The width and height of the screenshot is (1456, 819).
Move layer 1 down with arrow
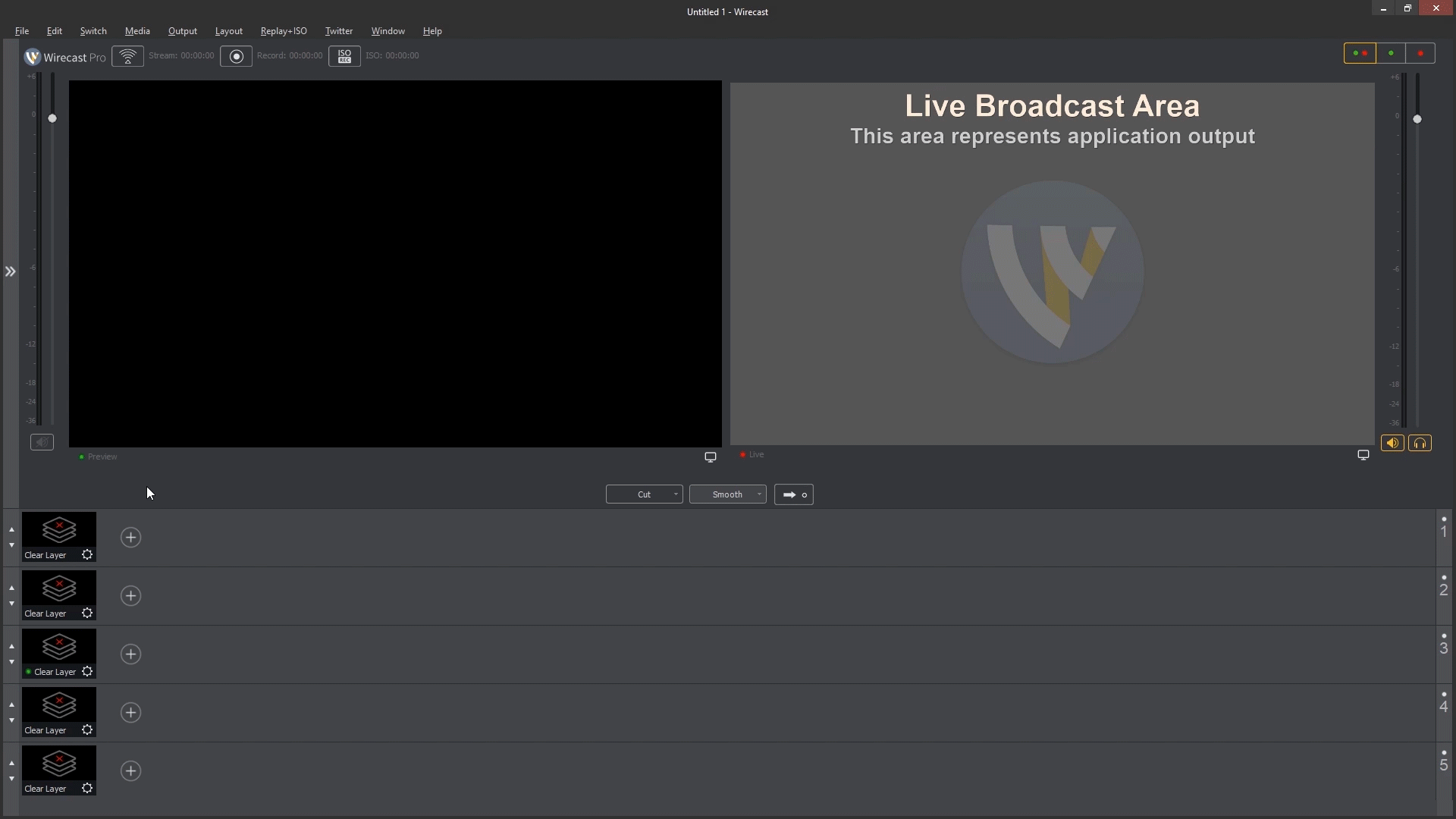11,545
